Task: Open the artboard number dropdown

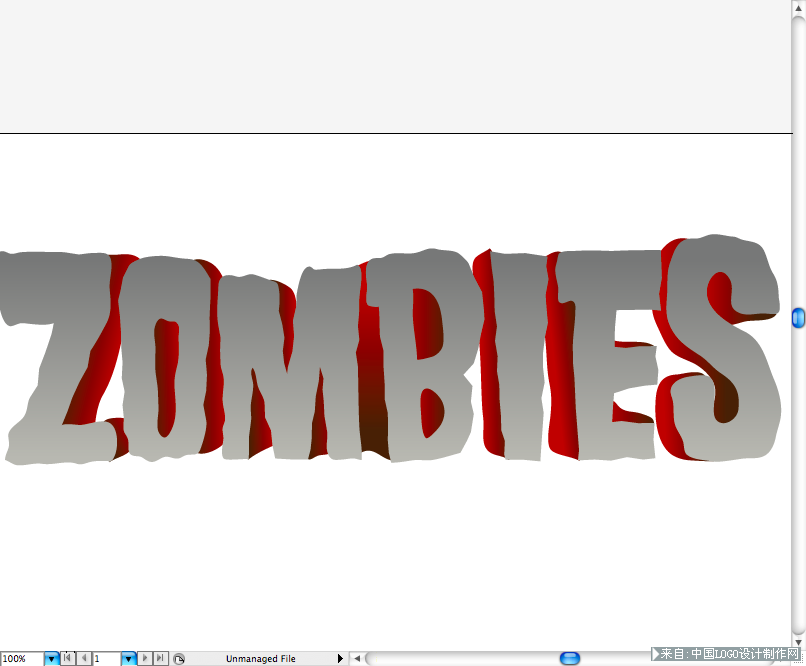Action: tap(129, 658)
